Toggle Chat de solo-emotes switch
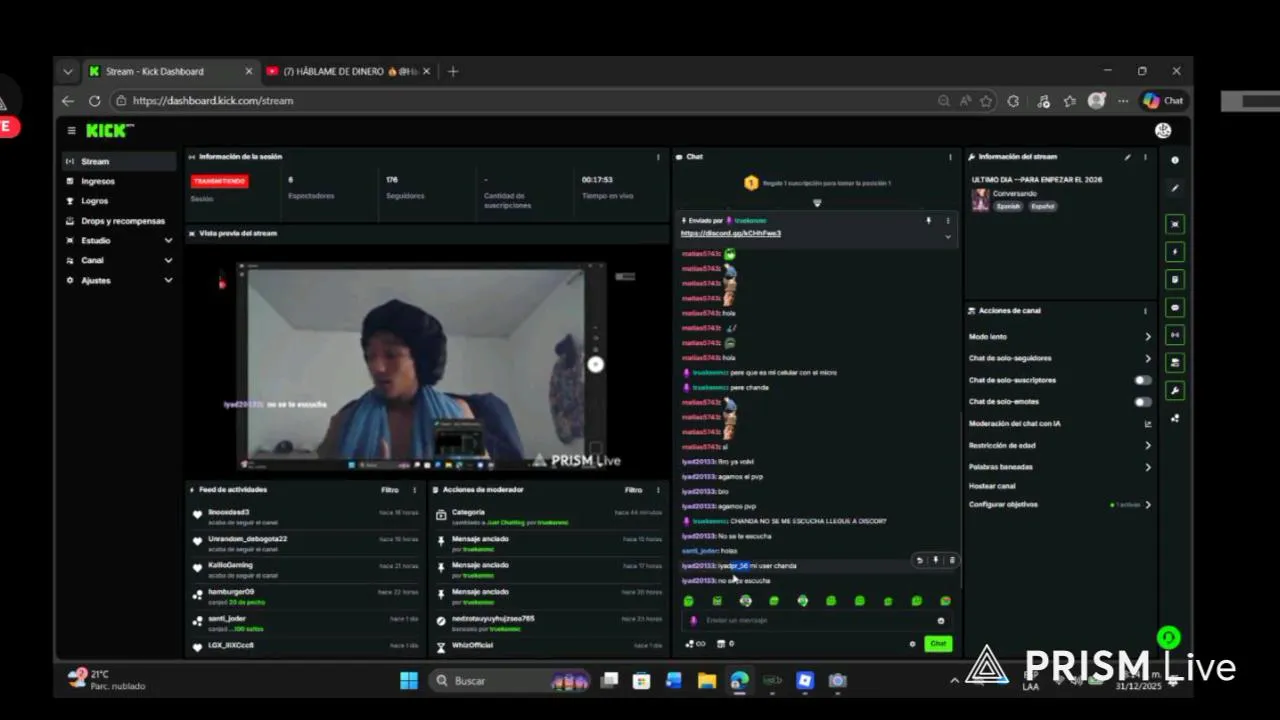 [x=1143, y=402]
